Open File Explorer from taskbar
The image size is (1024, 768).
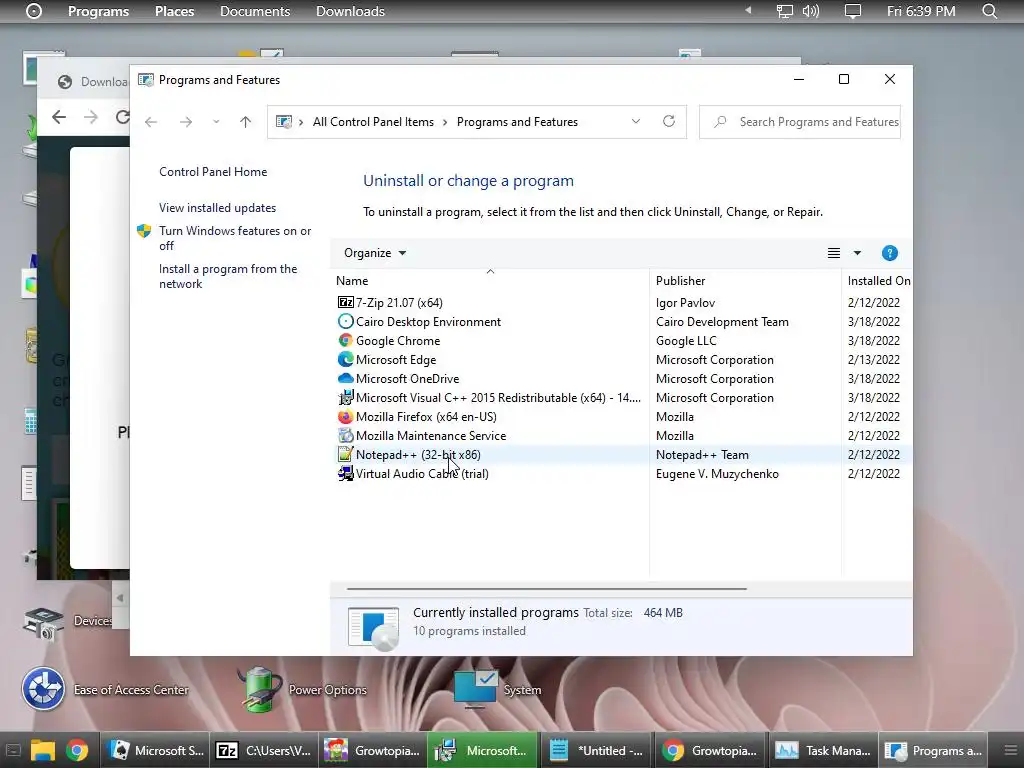(42, 750)
